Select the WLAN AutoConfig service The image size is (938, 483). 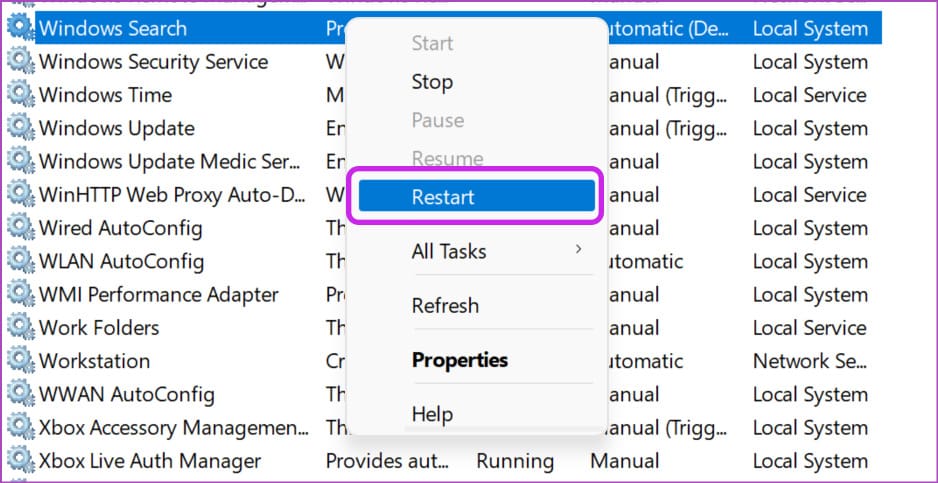[121, 262]
